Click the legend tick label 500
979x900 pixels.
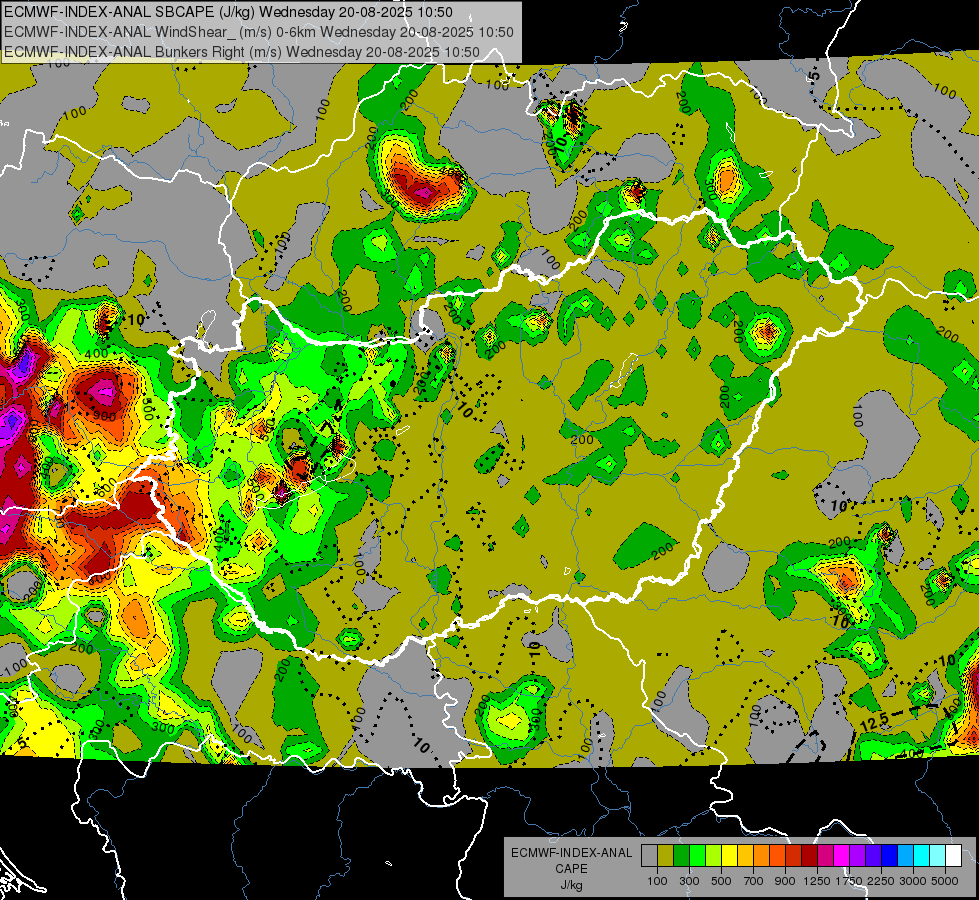point(721,881)
